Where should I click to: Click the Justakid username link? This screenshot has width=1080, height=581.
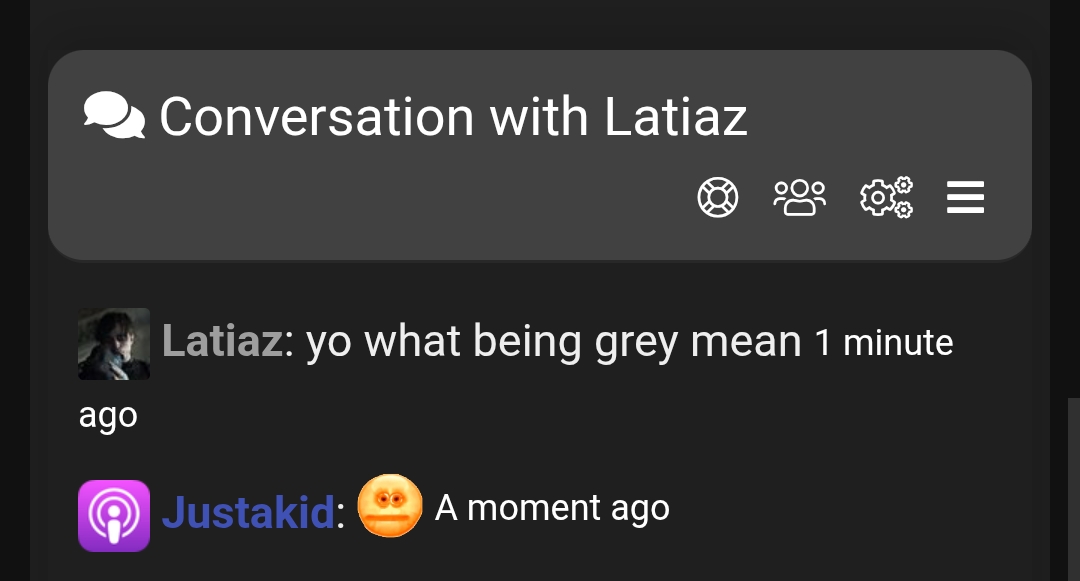(x=248, y=512)
